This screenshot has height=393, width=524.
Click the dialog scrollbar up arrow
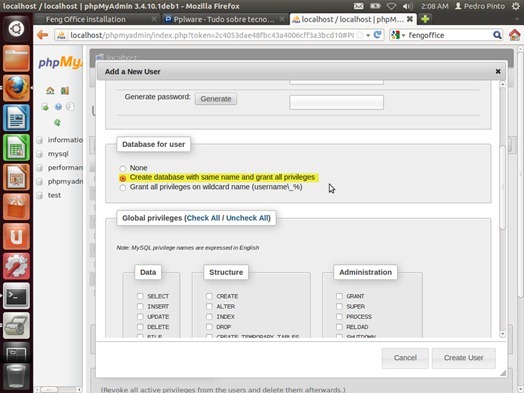pos(502,85)
